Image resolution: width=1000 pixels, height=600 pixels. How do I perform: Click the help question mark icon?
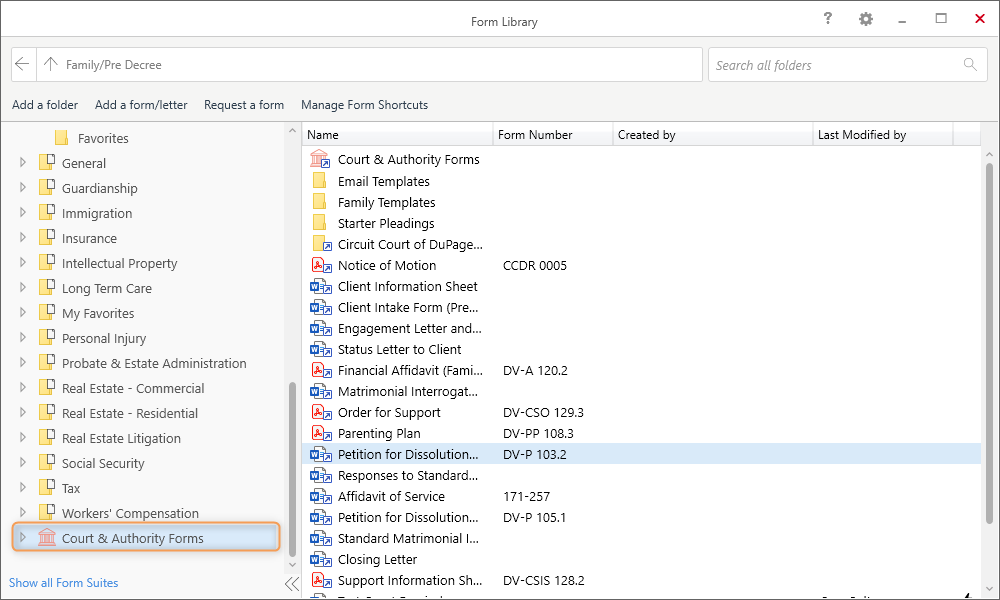[x=828, y=19]
